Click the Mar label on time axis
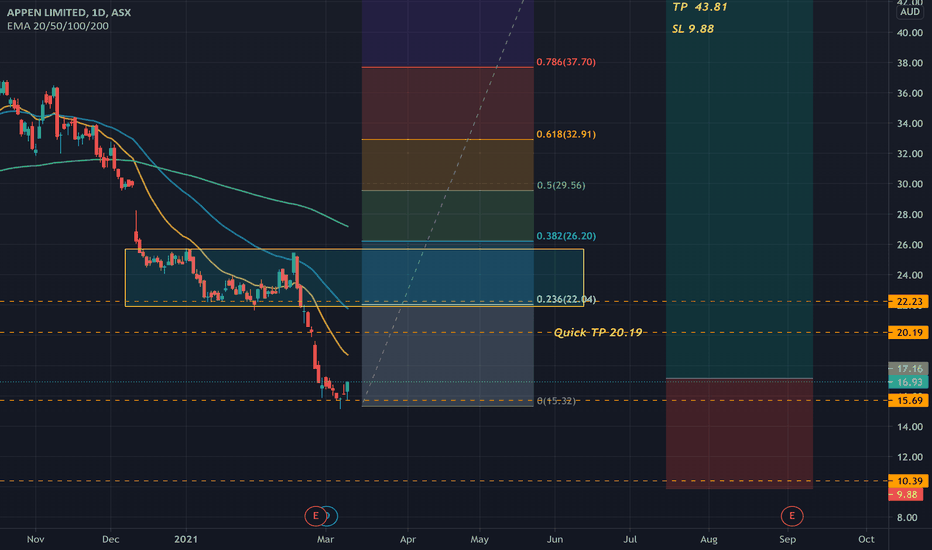This screenshot has width=932, height=550. click(325, 539)
